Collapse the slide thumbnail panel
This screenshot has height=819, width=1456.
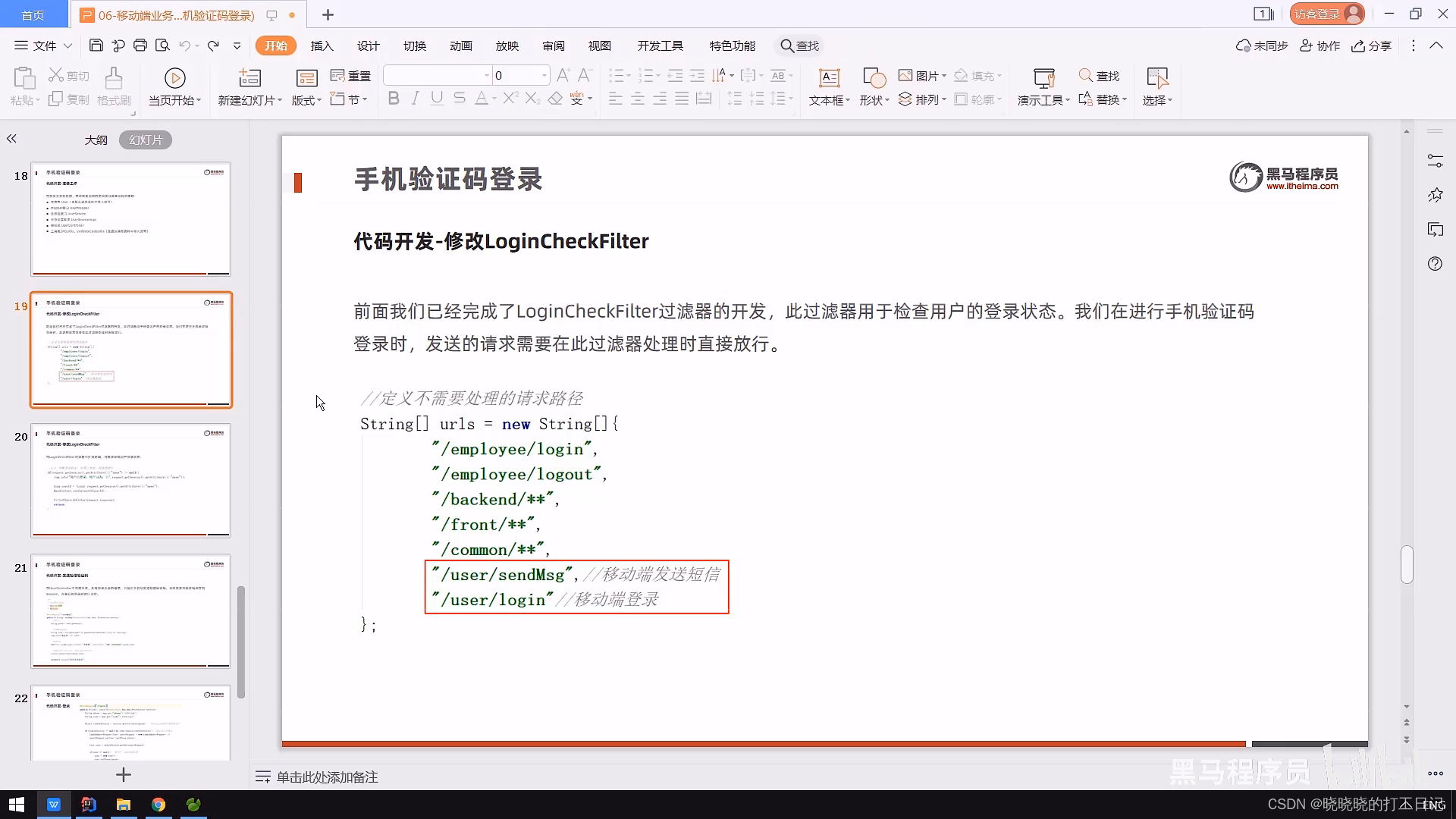11,139
